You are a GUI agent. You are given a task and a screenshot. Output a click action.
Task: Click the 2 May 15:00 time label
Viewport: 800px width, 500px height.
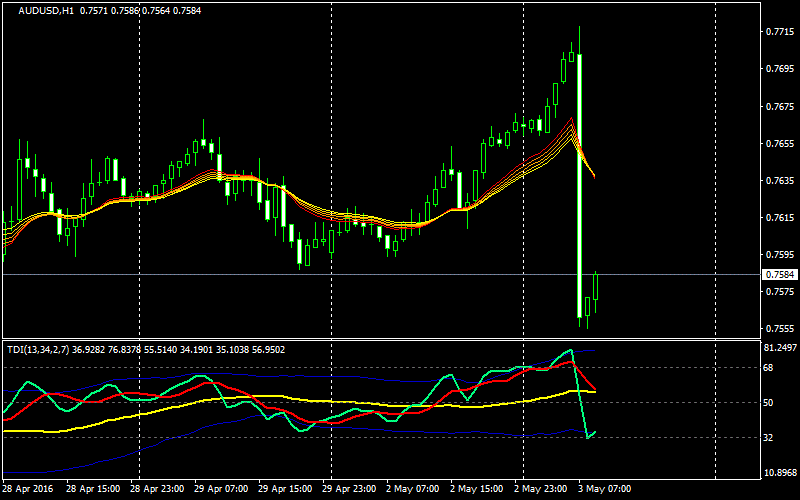tap(476, 490)
